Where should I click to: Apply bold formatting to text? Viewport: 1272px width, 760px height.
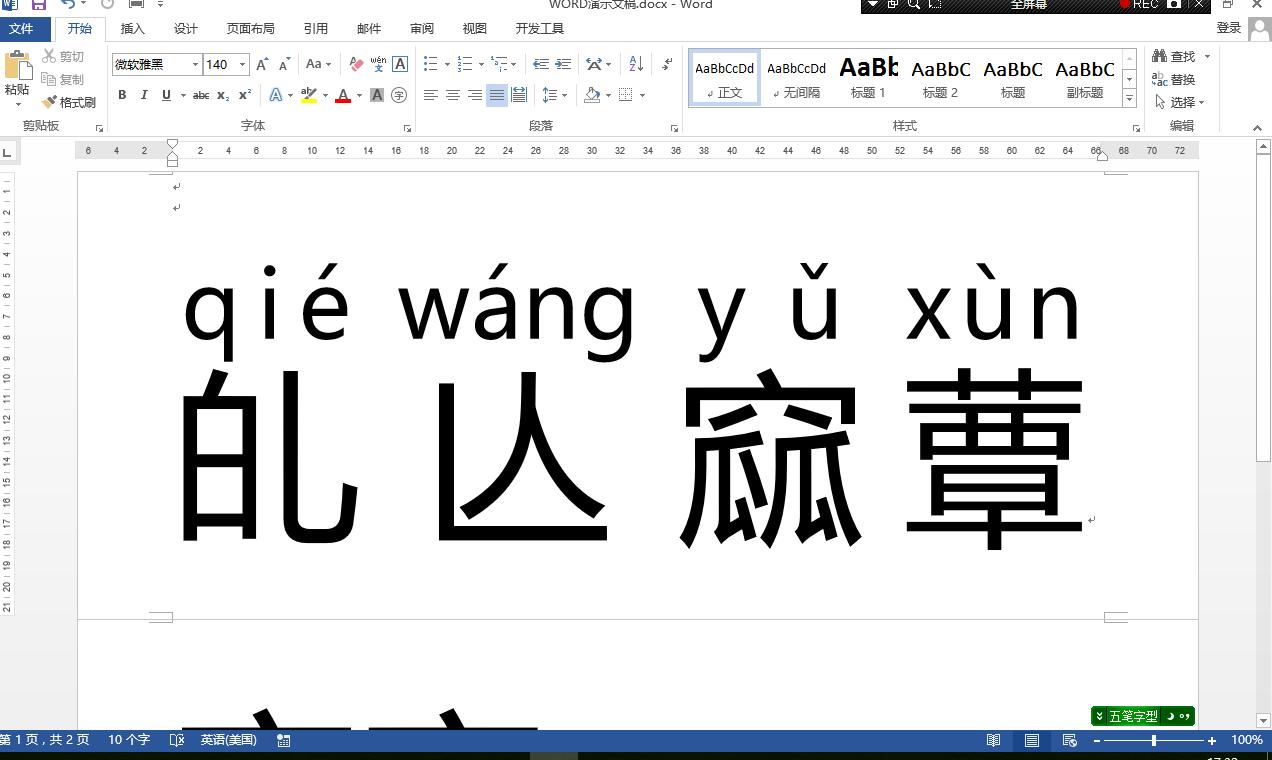click(122, 95)
